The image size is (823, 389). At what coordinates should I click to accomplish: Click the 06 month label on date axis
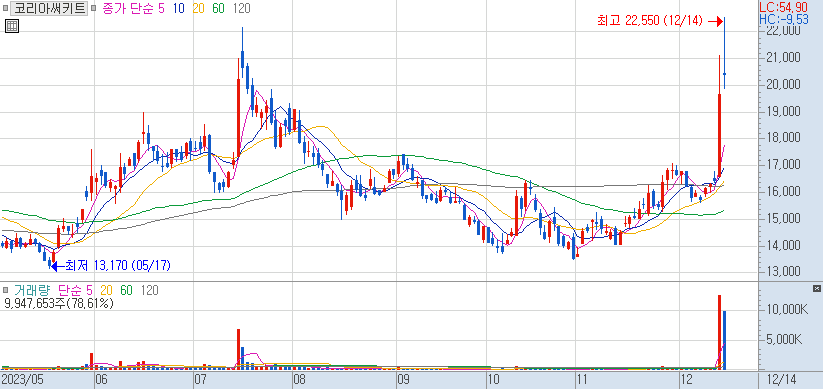101,379
